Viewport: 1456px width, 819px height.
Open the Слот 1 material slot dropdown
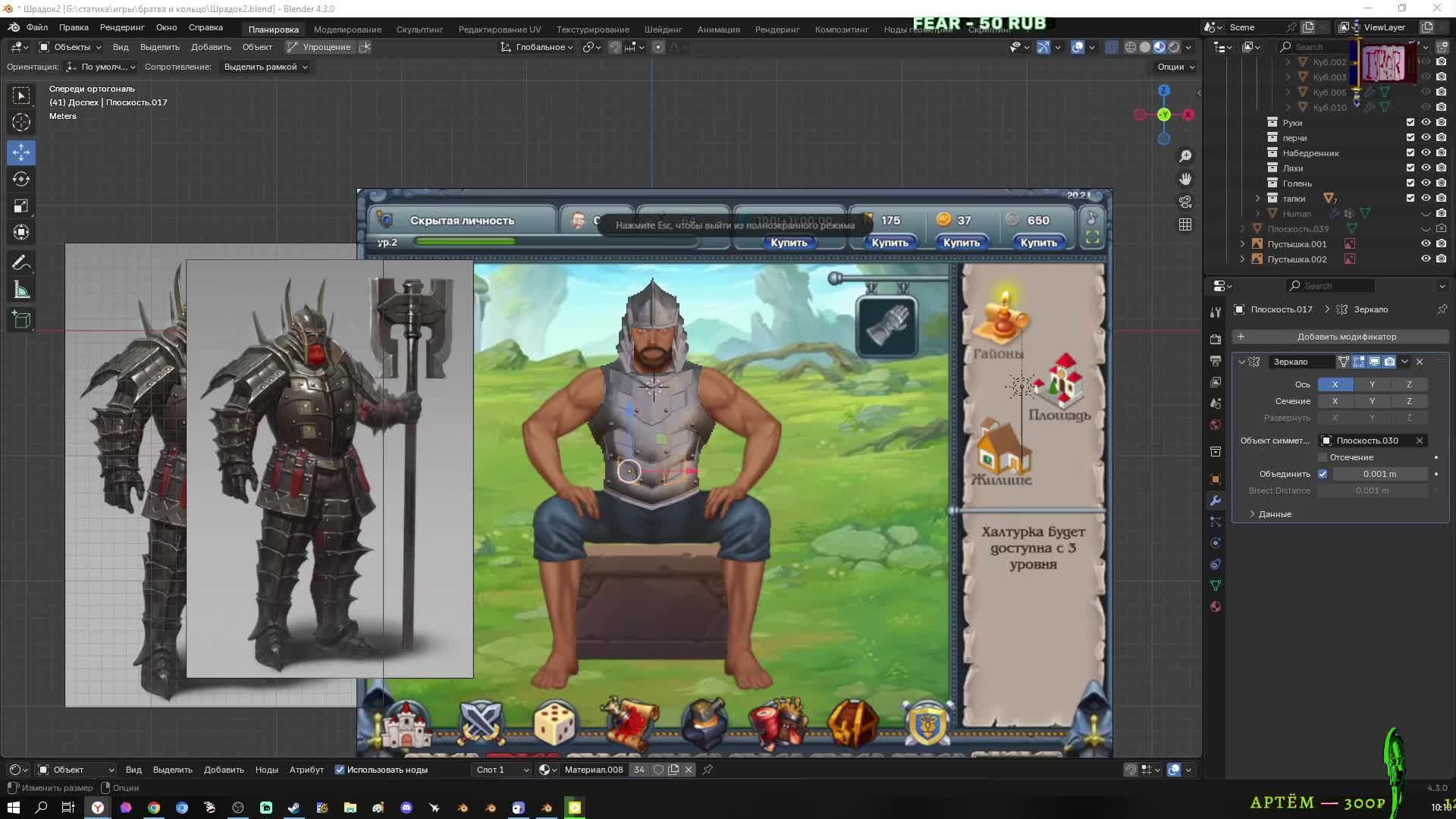point(502,770)
